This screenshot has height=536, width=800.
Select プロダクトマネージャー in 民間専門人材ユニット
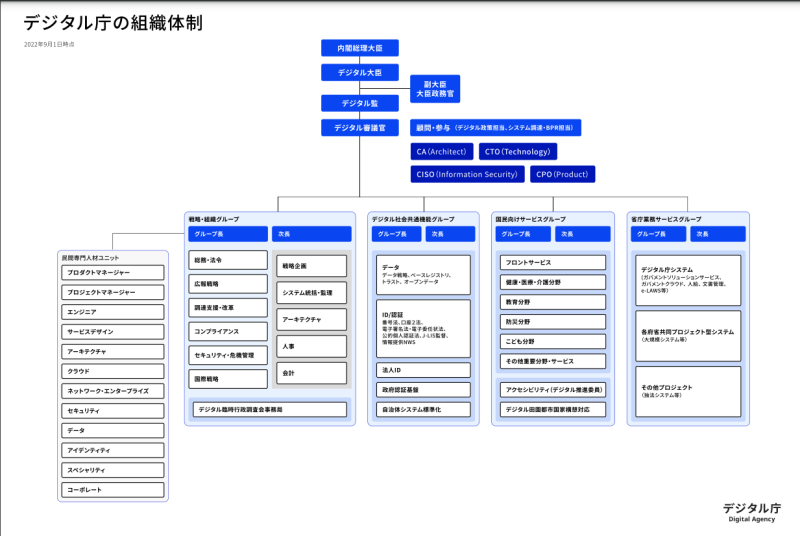coord(112,273)
